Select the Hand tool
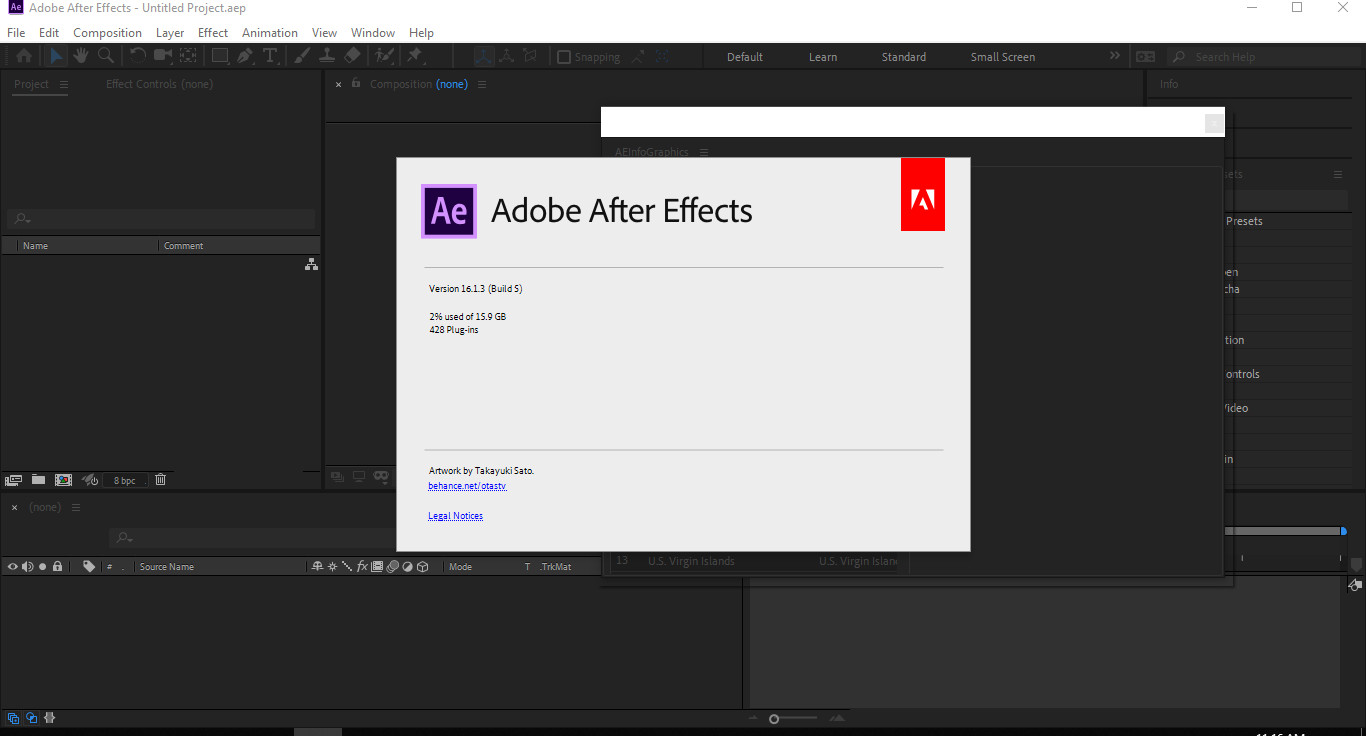 coord(81,56)
